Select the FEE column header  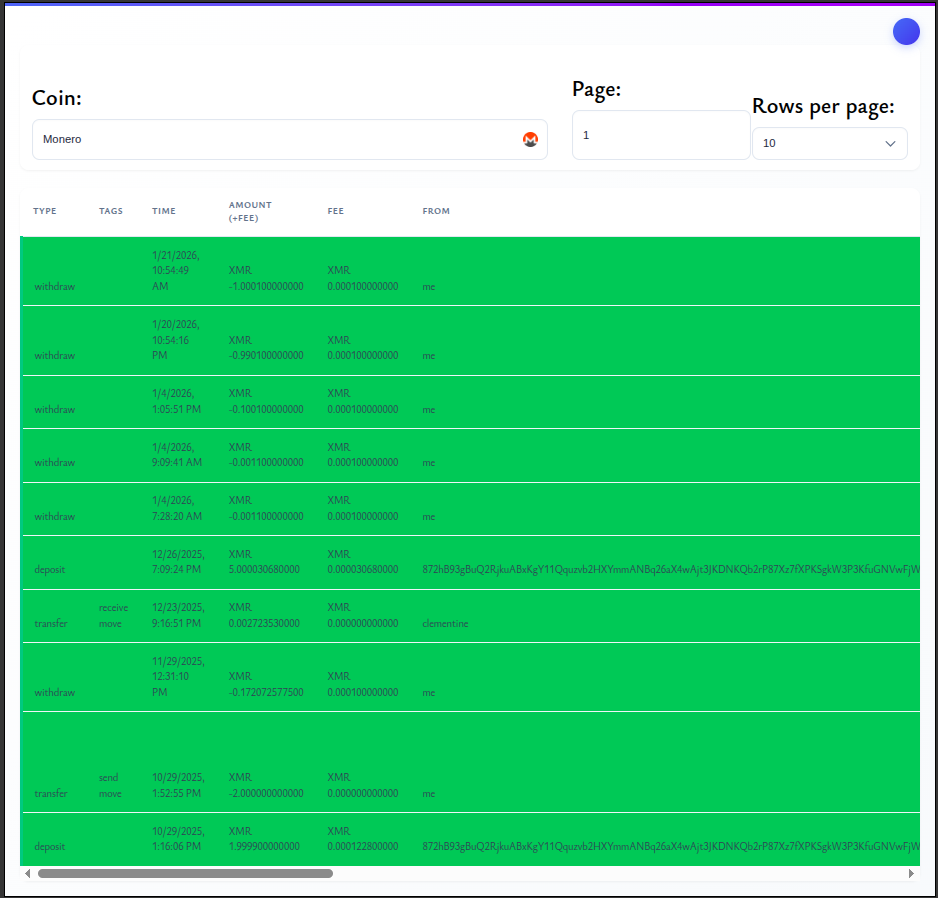336,211
